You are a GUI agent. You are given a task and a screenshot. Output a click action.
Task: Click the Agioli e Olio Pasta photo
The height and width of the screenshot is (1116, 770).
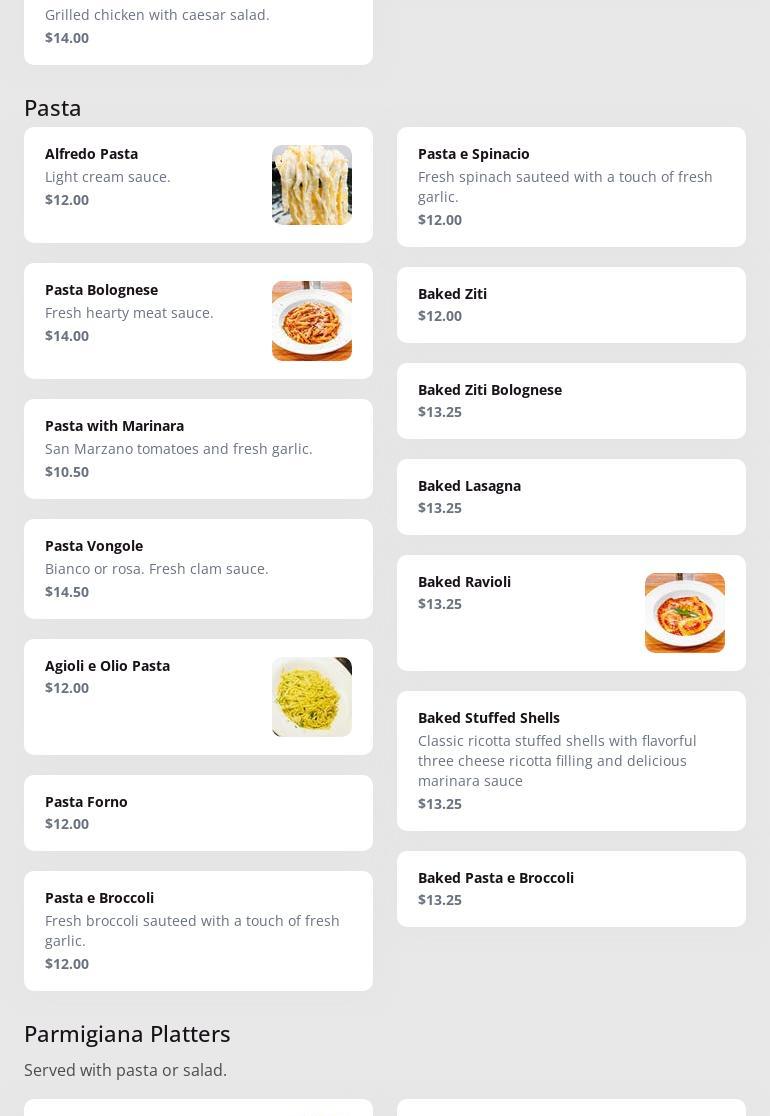tap(311, 697)
